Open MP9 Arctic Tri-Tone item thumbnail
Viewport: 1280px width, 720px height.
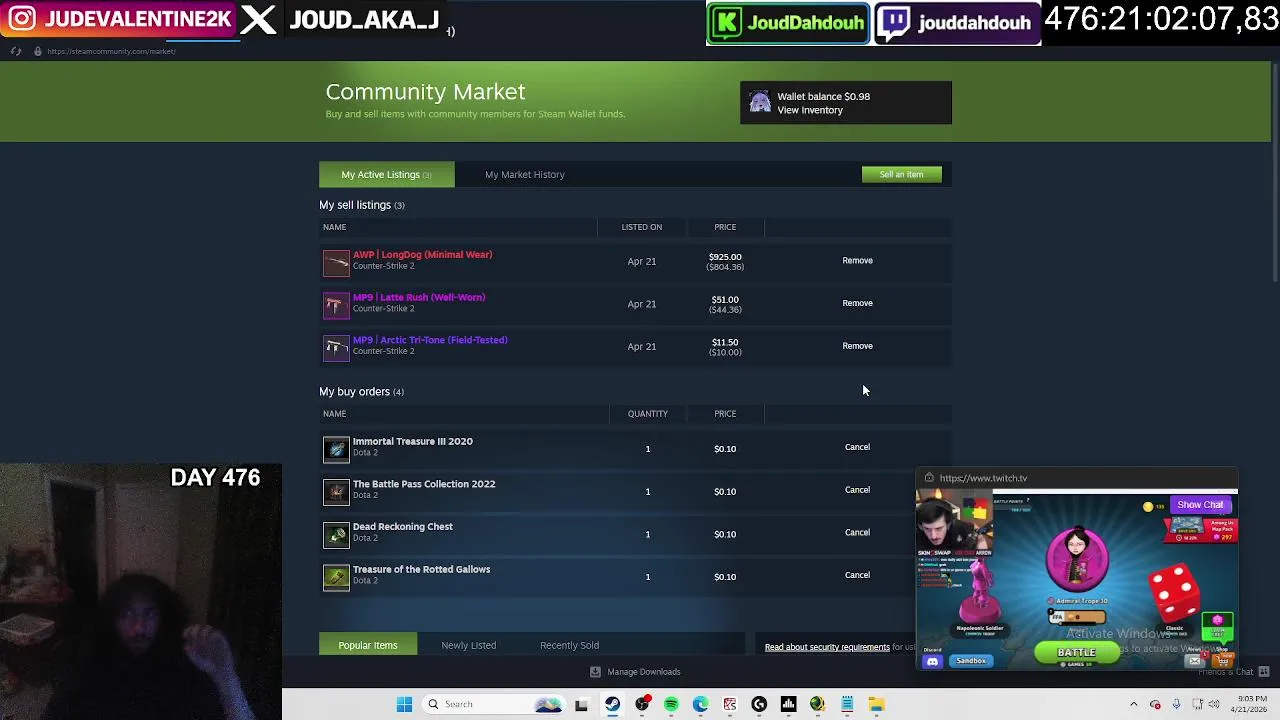[x=336, y=347]
